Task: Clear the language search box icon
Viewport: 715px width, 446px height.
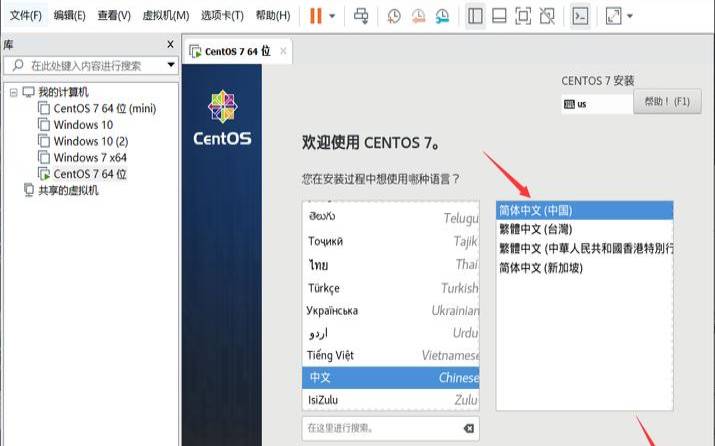Action: point(468,428)
